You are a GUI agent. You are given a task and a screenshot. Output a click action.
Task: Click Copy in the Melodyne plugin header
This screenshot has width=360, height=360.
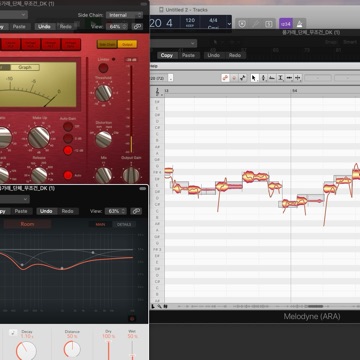point(167,55)
